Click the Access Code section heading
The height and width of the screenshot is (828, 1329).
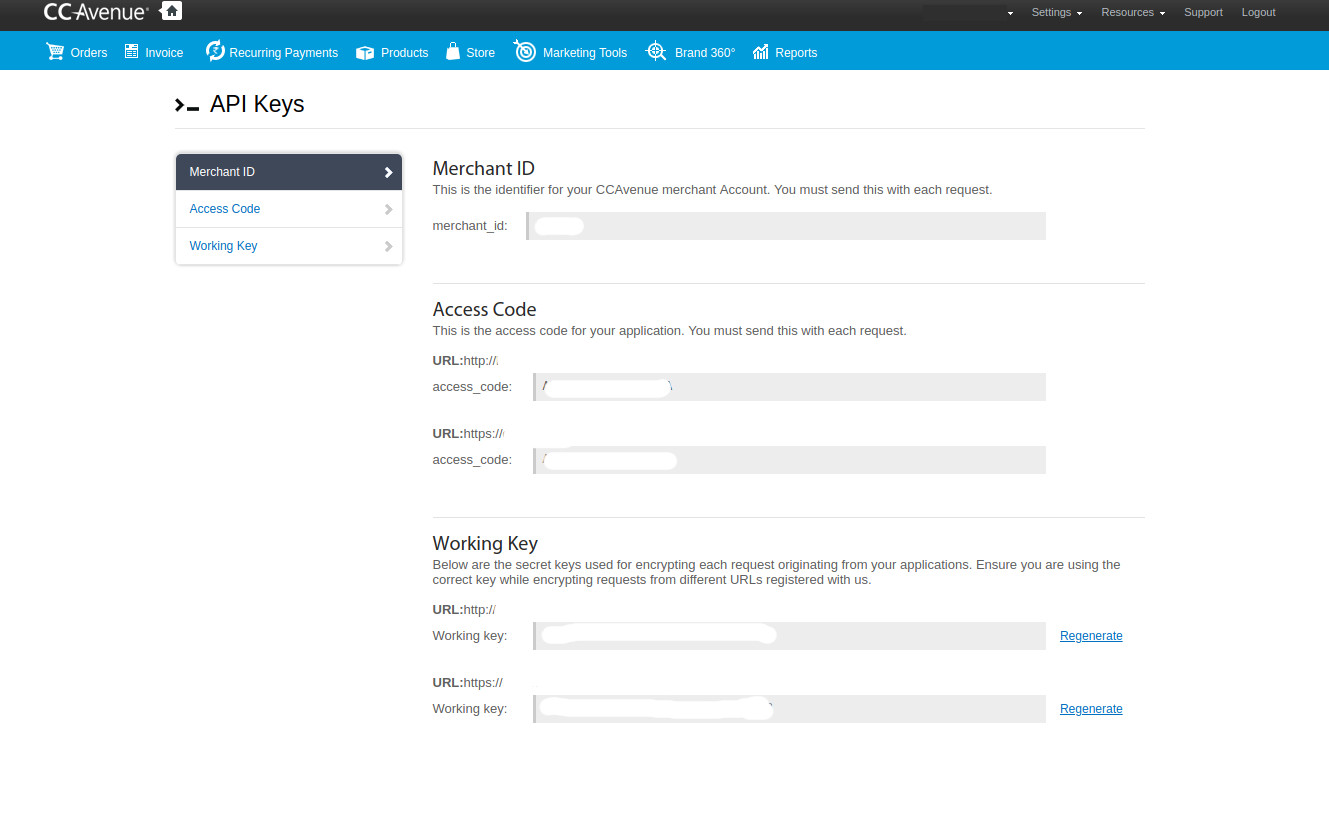click(484, 310)
